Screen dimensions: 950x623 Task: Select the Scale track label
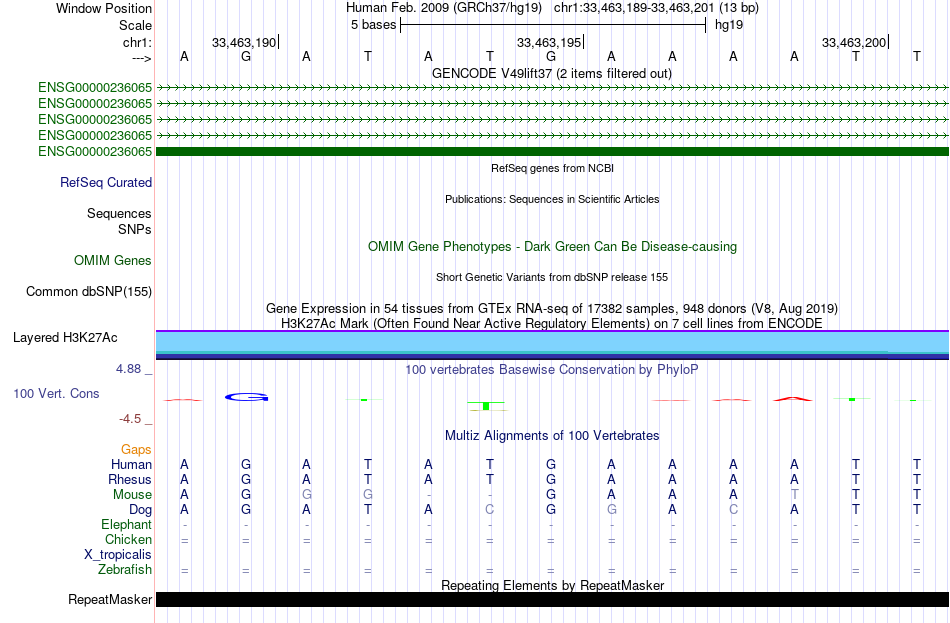click(135, 25)
